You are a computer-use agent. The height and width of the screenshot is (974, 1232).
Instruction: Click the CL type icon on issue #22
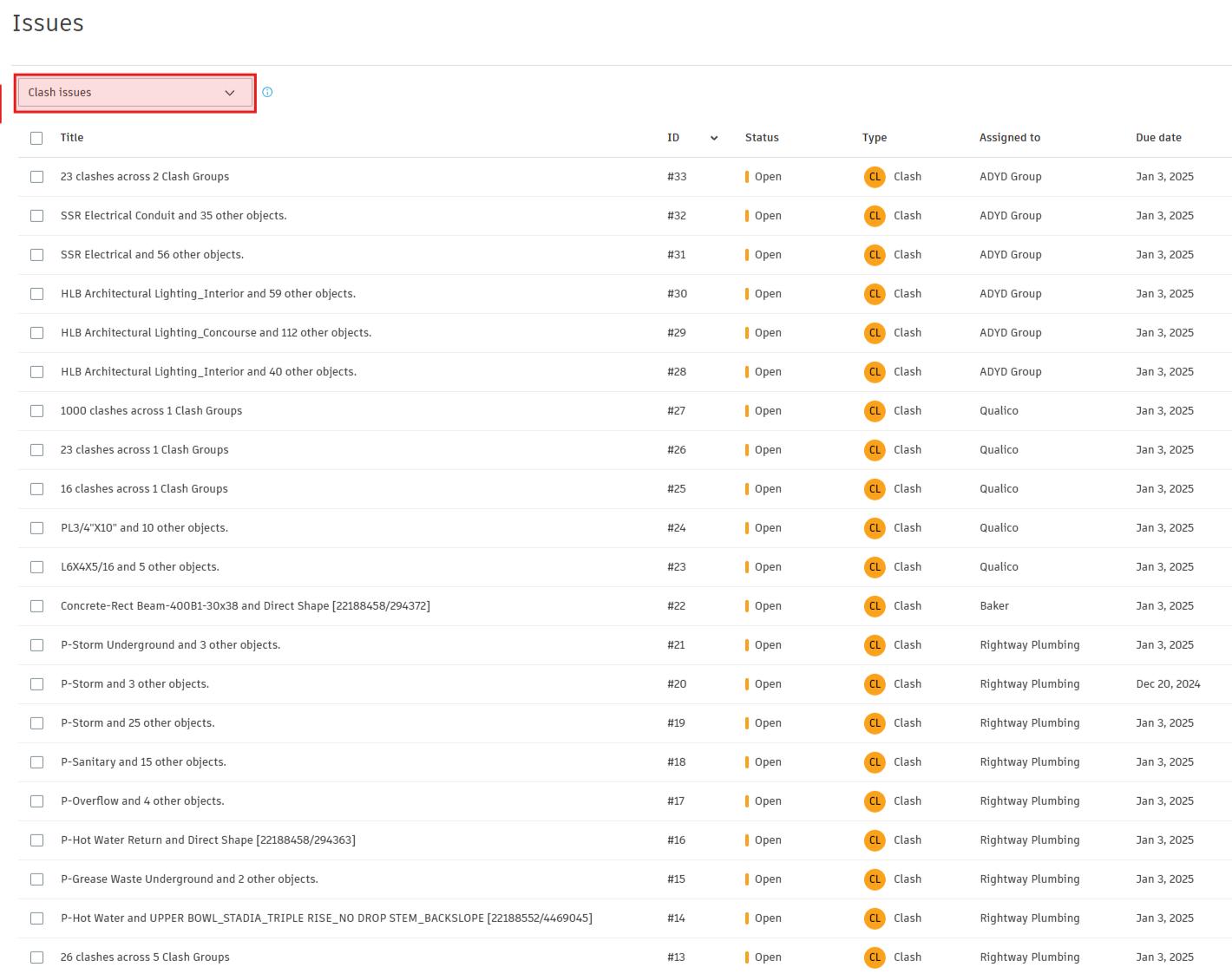pyautogui.click(x=875, y=606)
